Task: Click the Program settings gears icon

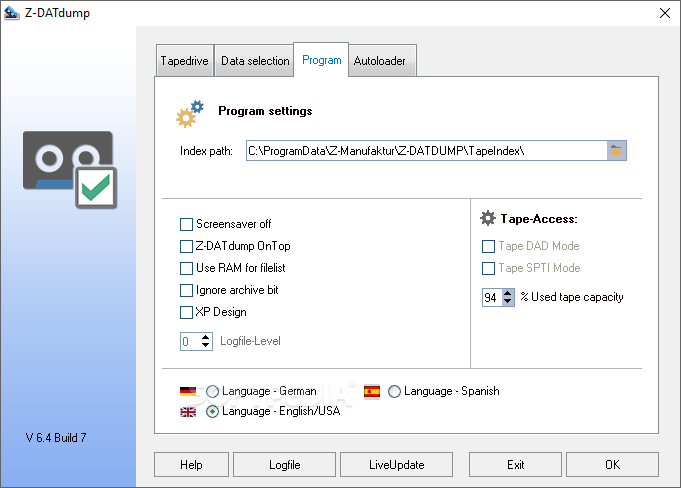Action: click(x=190, y=114)
